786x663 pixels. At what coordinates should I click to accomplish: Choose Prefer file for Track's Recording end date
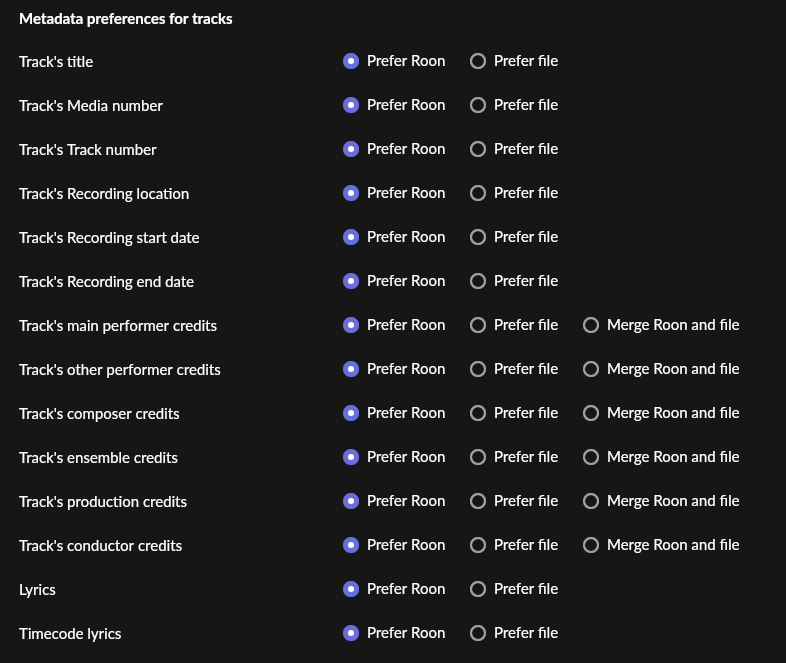point(478,281)
